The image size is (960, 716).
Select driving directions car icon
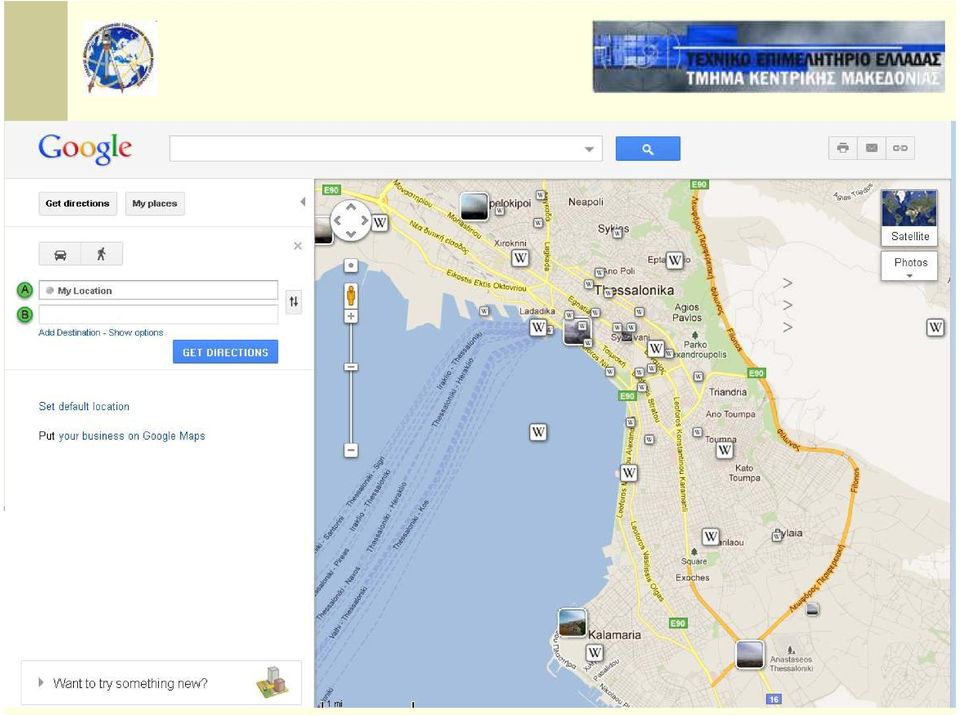tap(60, 254)
